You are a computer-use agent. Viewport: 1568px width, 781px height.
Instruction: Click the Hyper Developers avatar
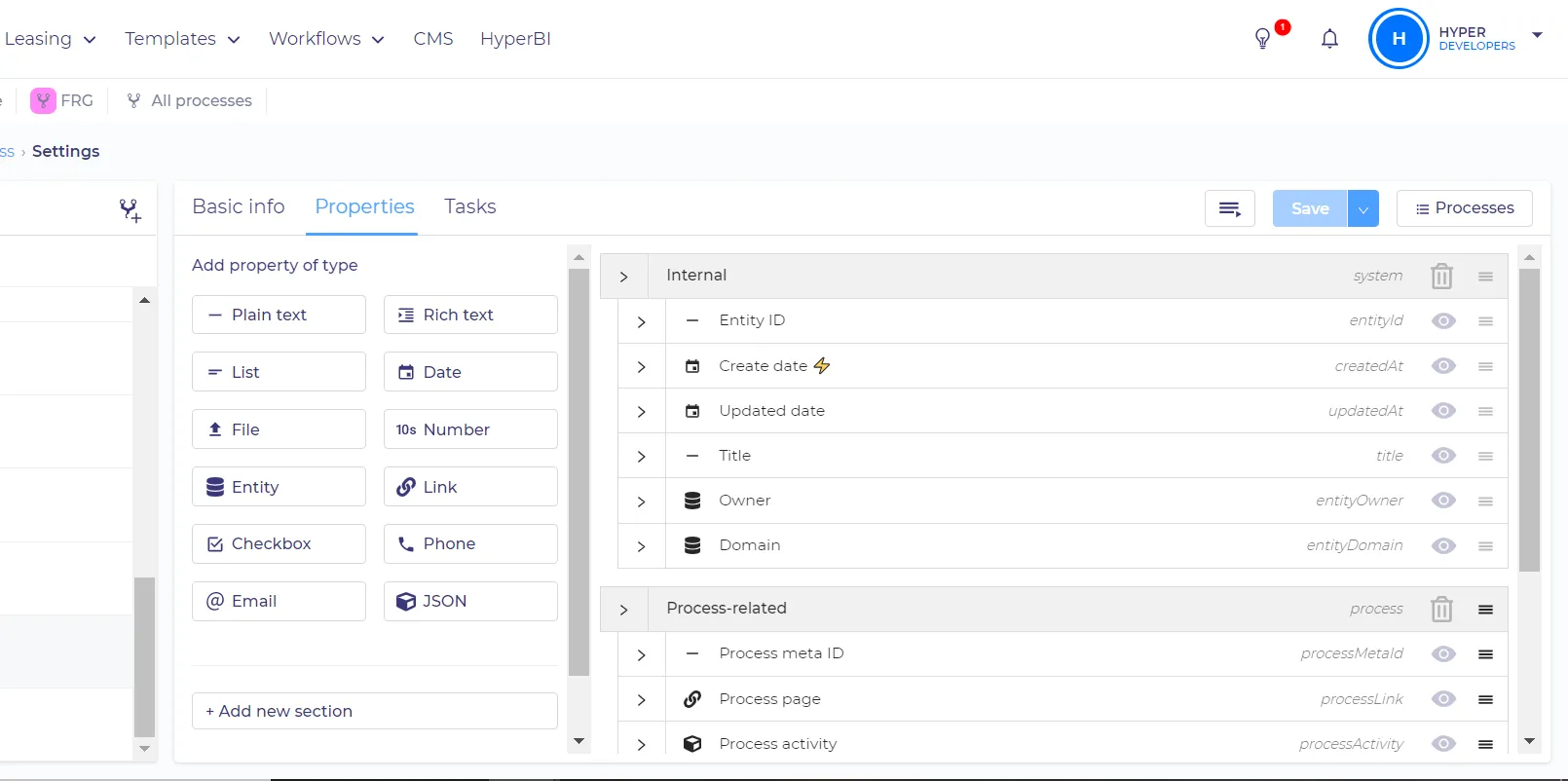click(1399, 39)
